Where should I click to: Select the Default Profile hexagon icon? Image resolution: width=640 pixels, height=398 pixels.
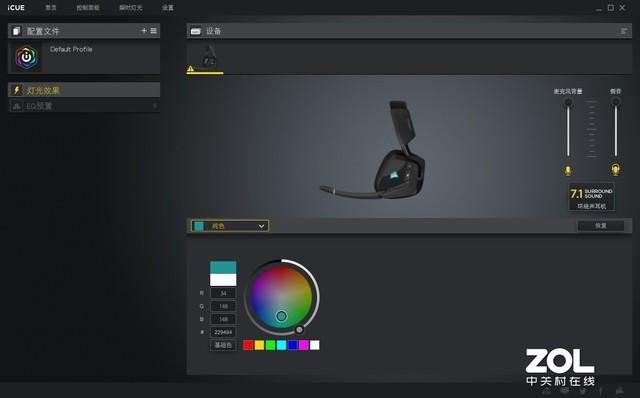click(x=27, y=58)
